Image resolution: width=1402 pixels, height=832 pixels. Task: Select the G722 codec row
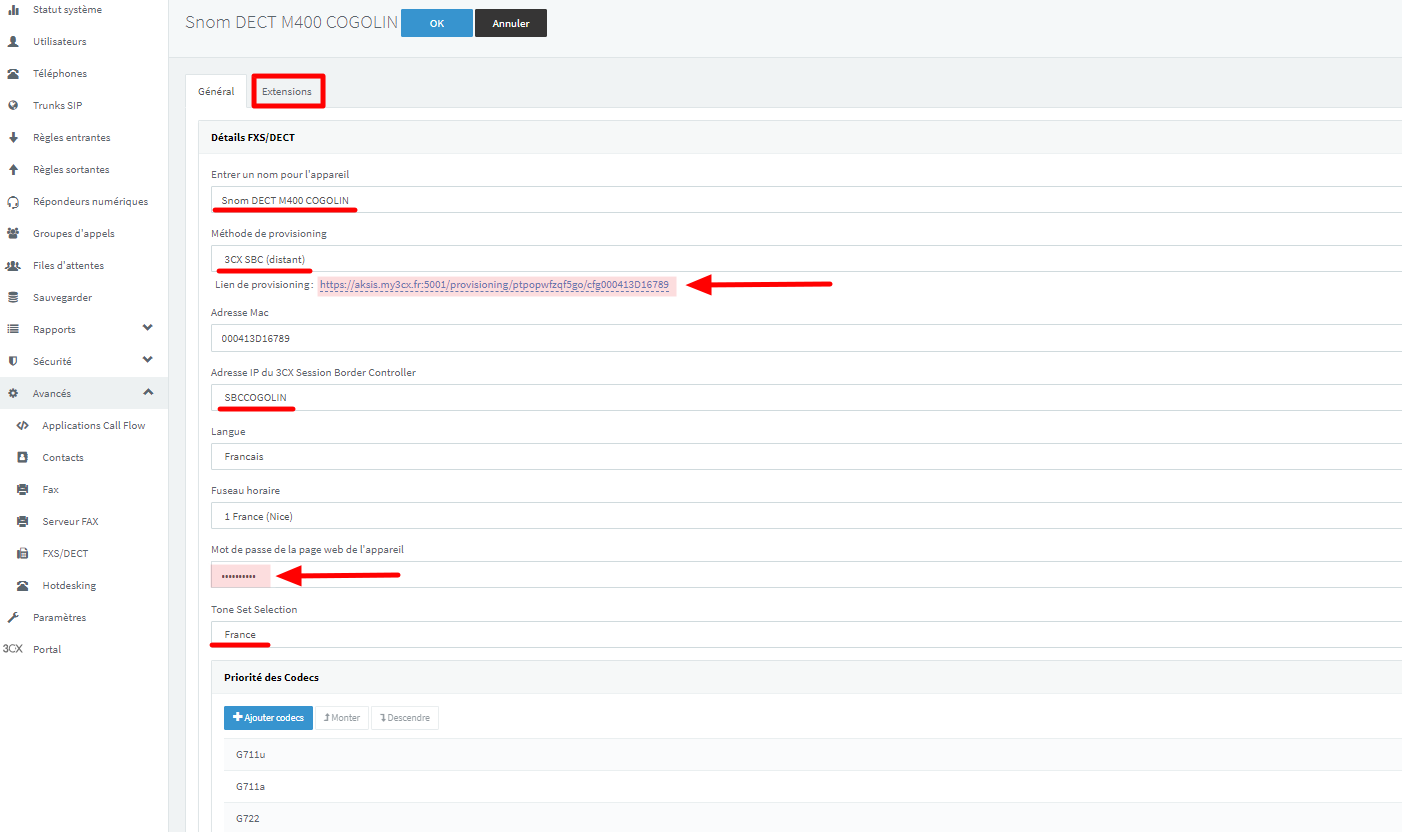813,818
